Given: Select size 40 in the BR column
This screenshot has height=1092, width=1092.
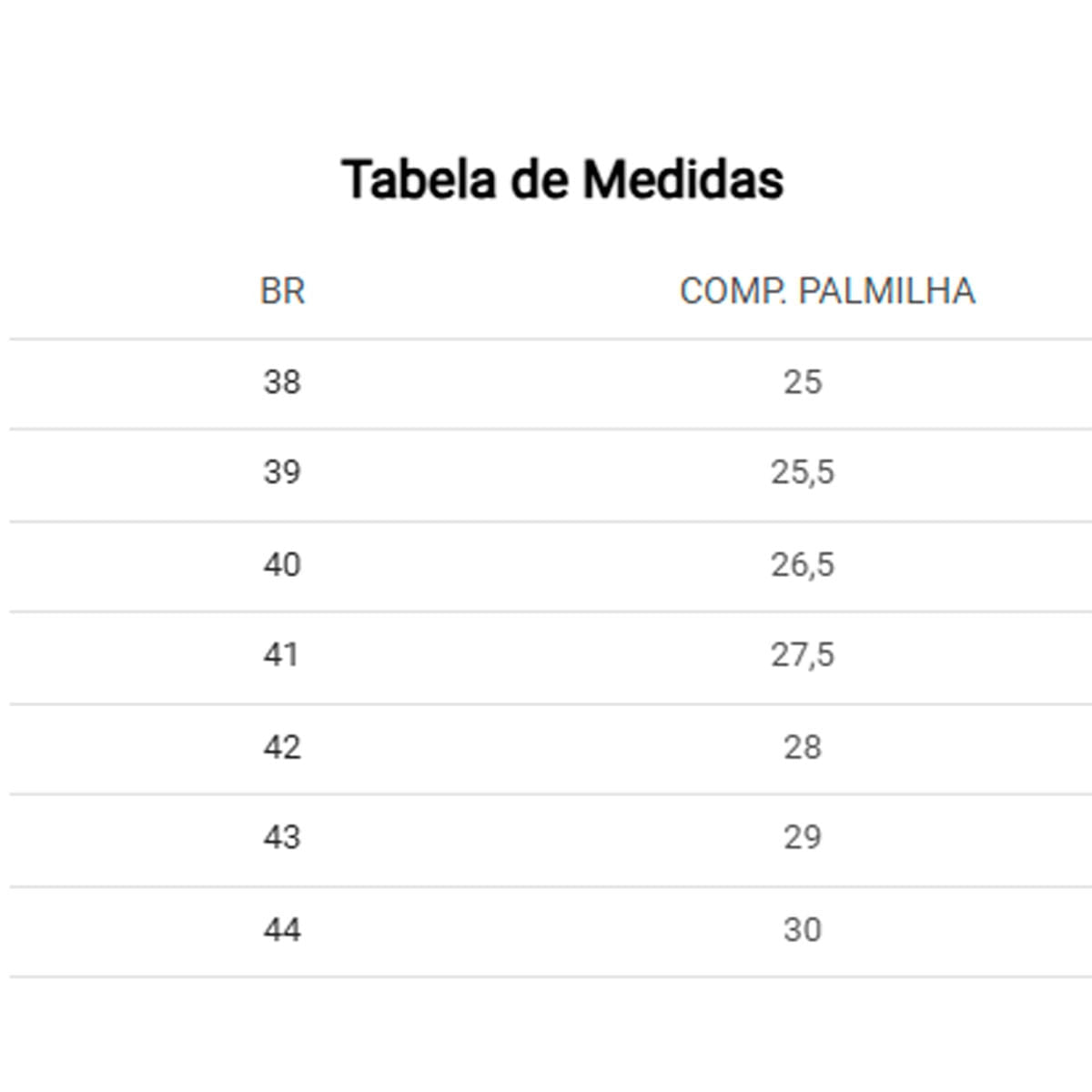Looking at the screenshot, I should point(282,565).
